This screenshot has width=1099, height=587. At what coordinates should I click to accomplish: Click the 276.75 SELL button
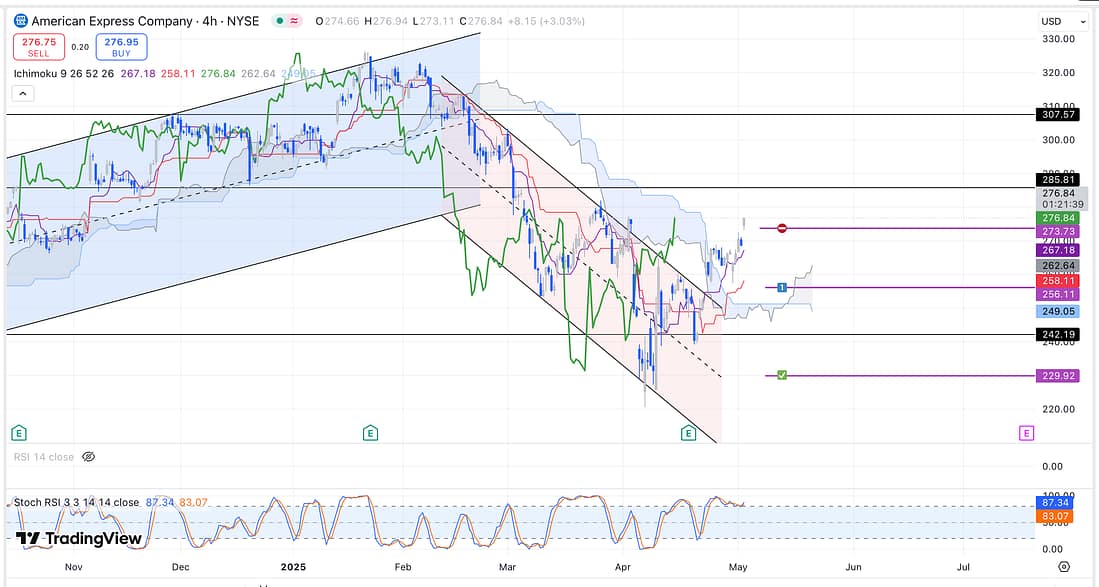click(x=39, y=47)
